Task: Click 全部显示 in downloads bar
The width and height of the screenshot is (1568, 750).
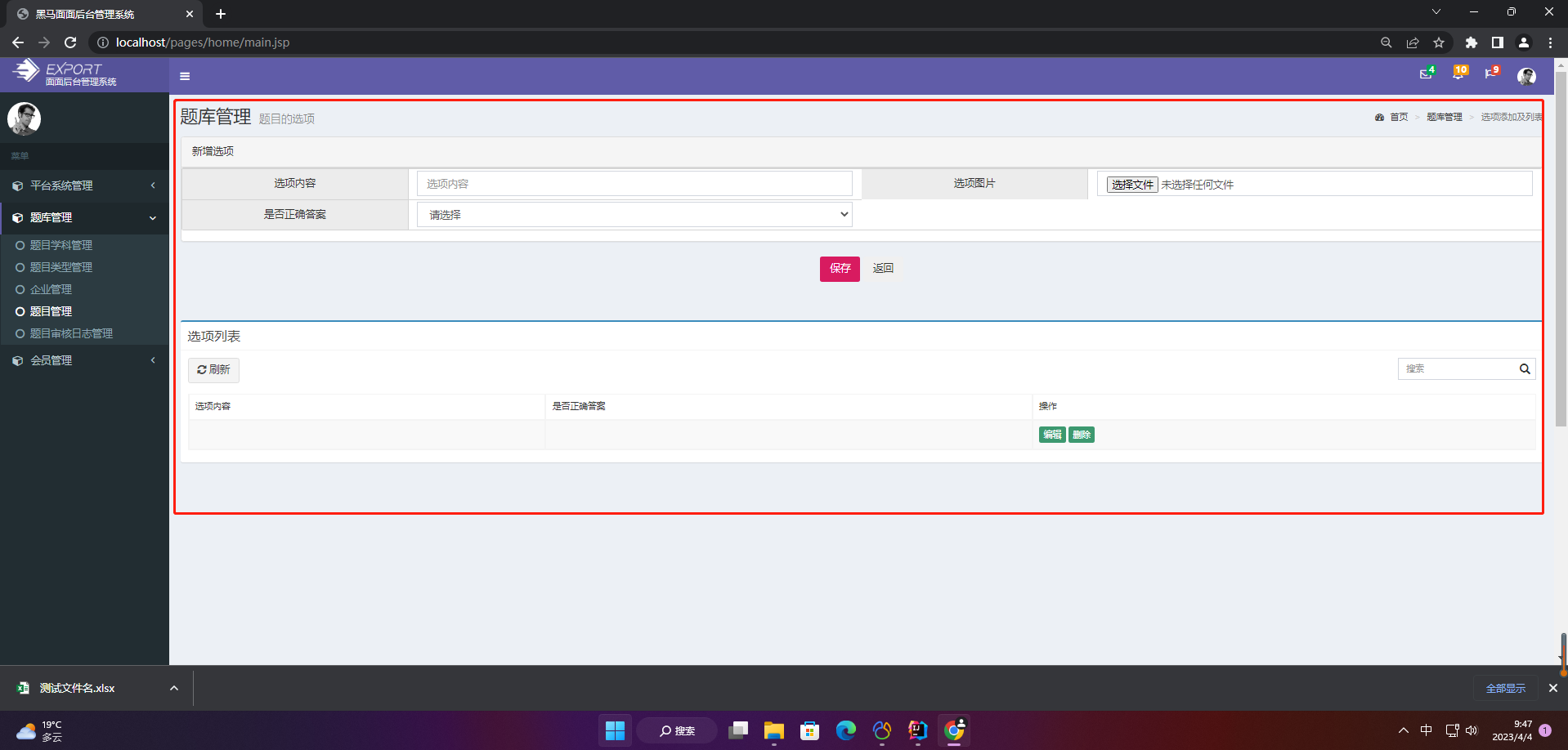Action: (1505, 689)
